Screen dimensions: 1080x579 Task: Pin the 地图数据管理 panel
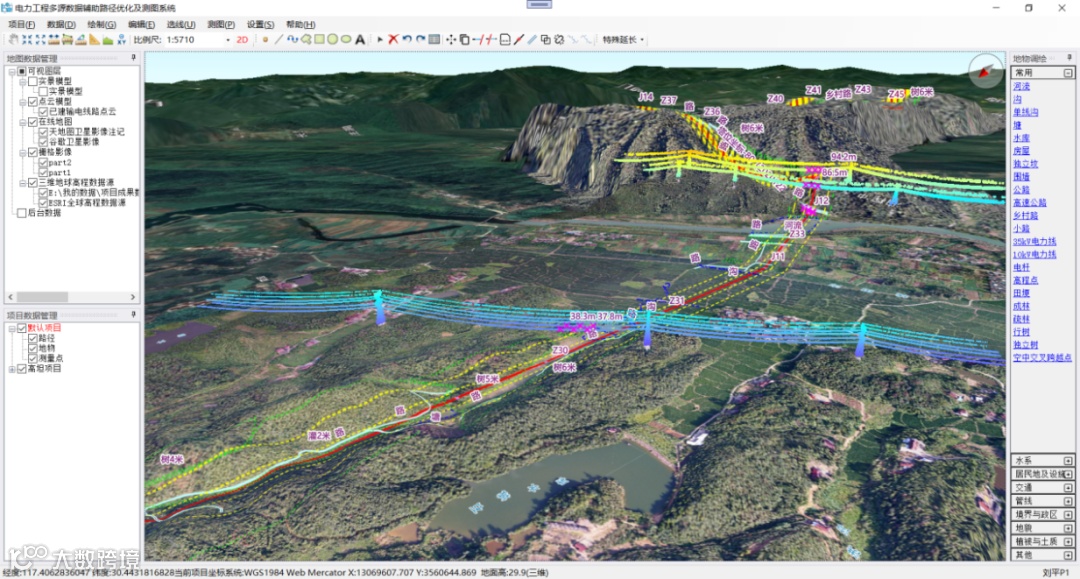click(133, 59)
